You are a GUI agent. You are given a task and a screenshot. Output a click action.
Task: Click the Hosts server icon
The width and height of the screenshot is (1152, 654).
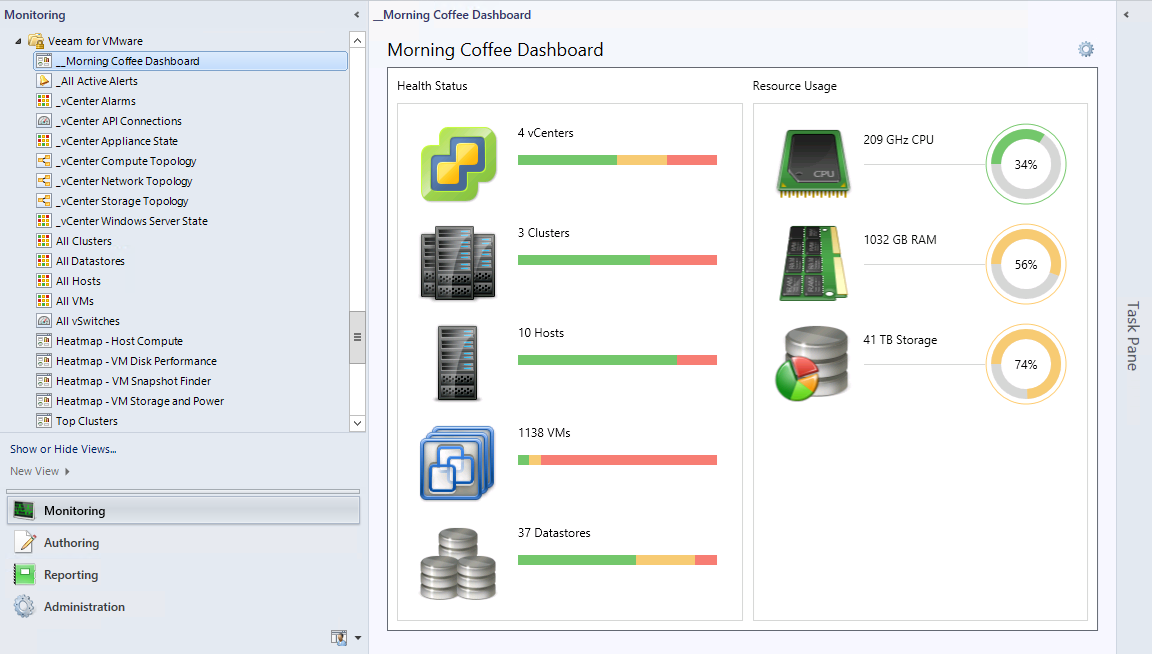pos(458,363)
